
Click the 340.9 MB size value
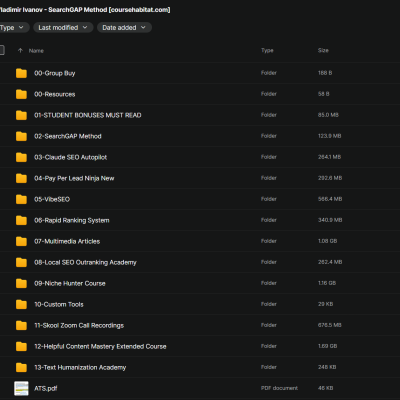[x=330, y=220]
